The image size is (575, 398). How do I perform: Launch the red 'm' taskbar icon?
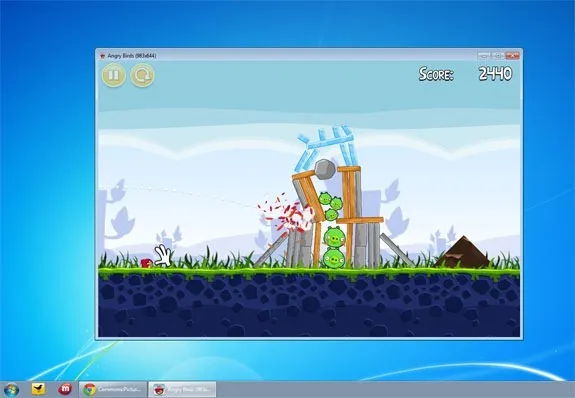tap(65, 389)
